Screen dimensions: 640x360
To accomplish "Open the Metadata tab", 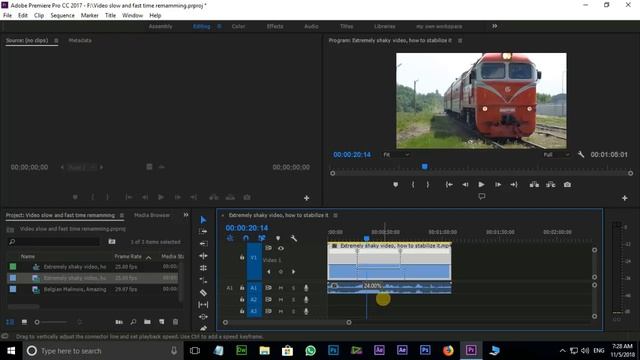I will pos(80,40).
